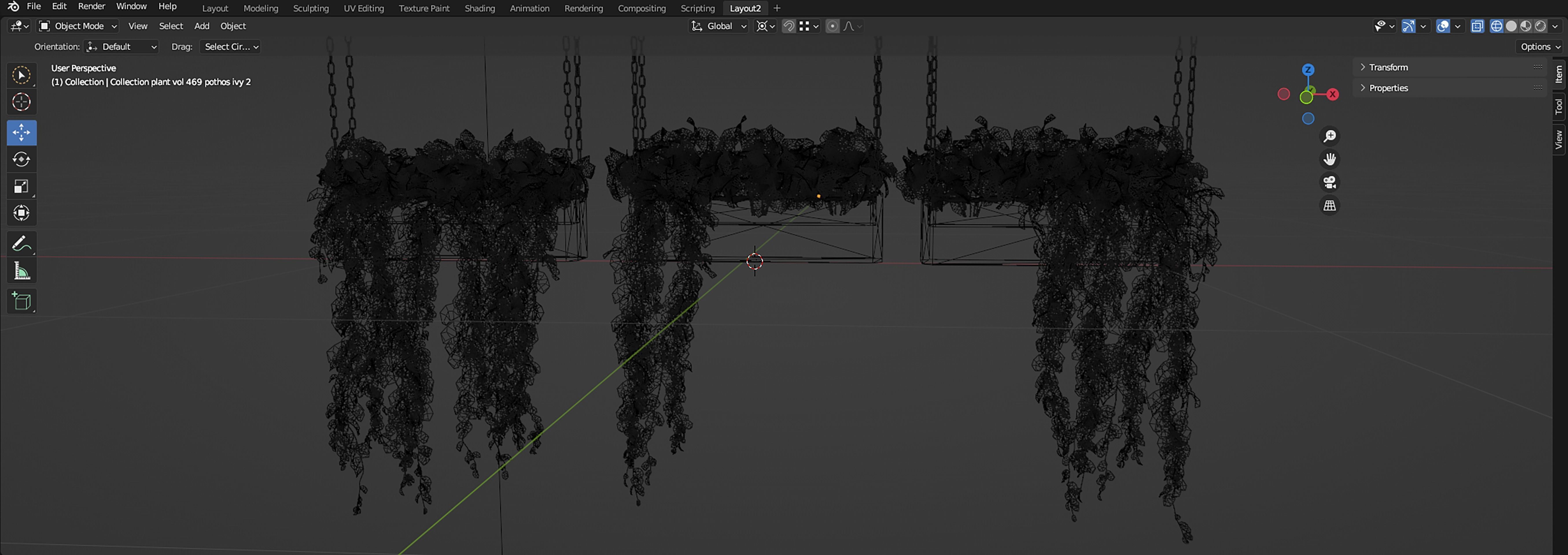Toggle proportional editing
The image size is (1568, 555).
(832, 26)
